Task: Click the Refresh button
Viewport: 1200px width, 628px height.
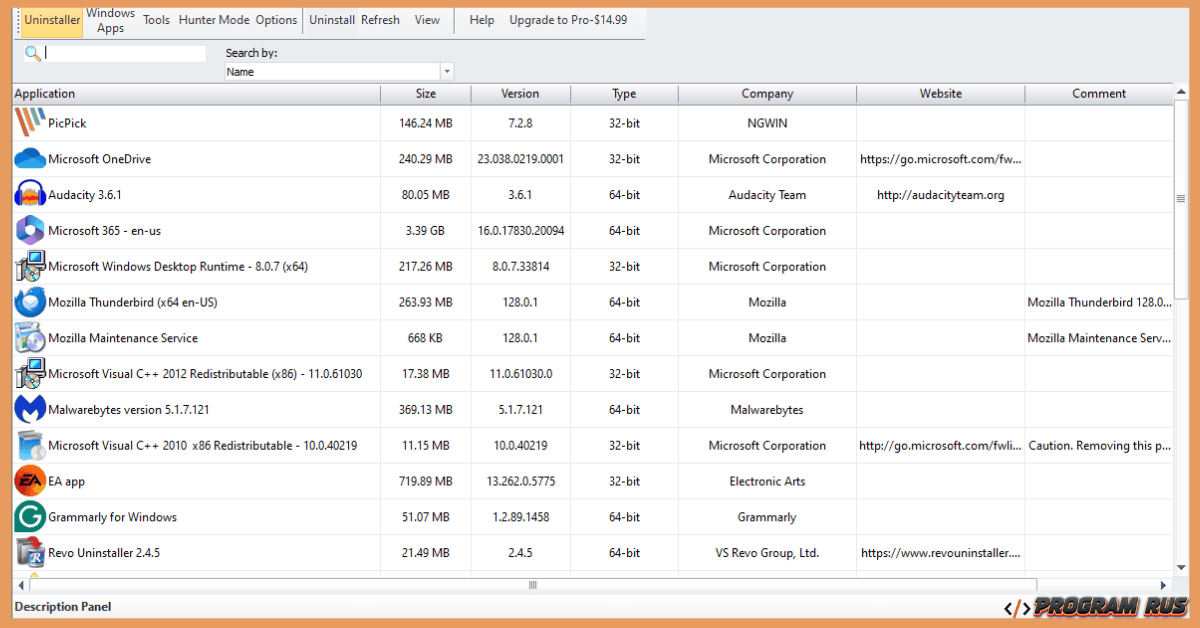Action: tap(380, 19)
